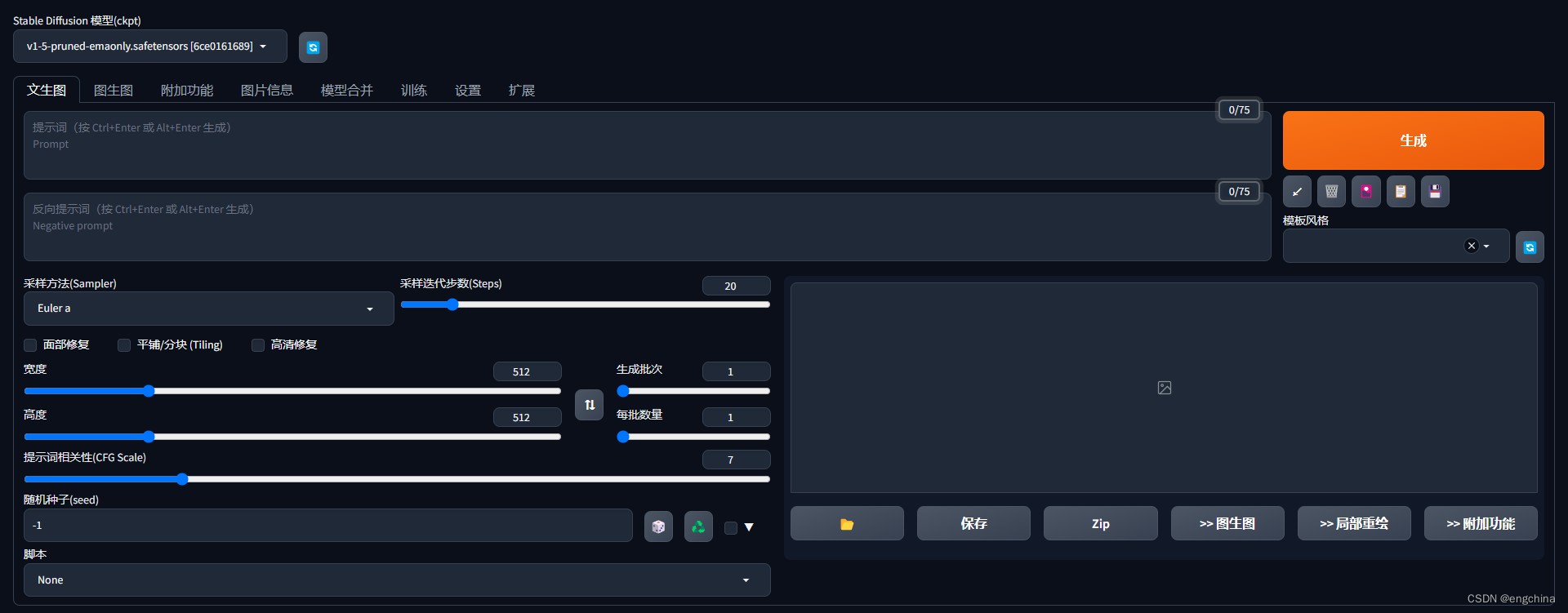The image size is (1568, 613).
Task: Swap width and height with the arrows icon
Action: point(590,405)
